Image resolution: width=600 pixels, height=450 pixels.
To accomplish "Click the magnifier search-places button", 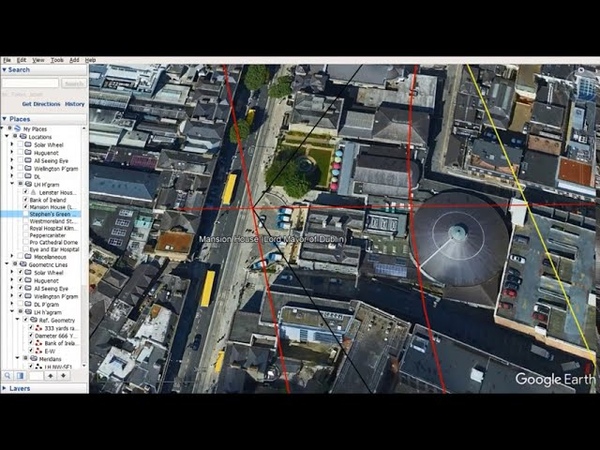I will pyautogui.click(x=8, y=376).
